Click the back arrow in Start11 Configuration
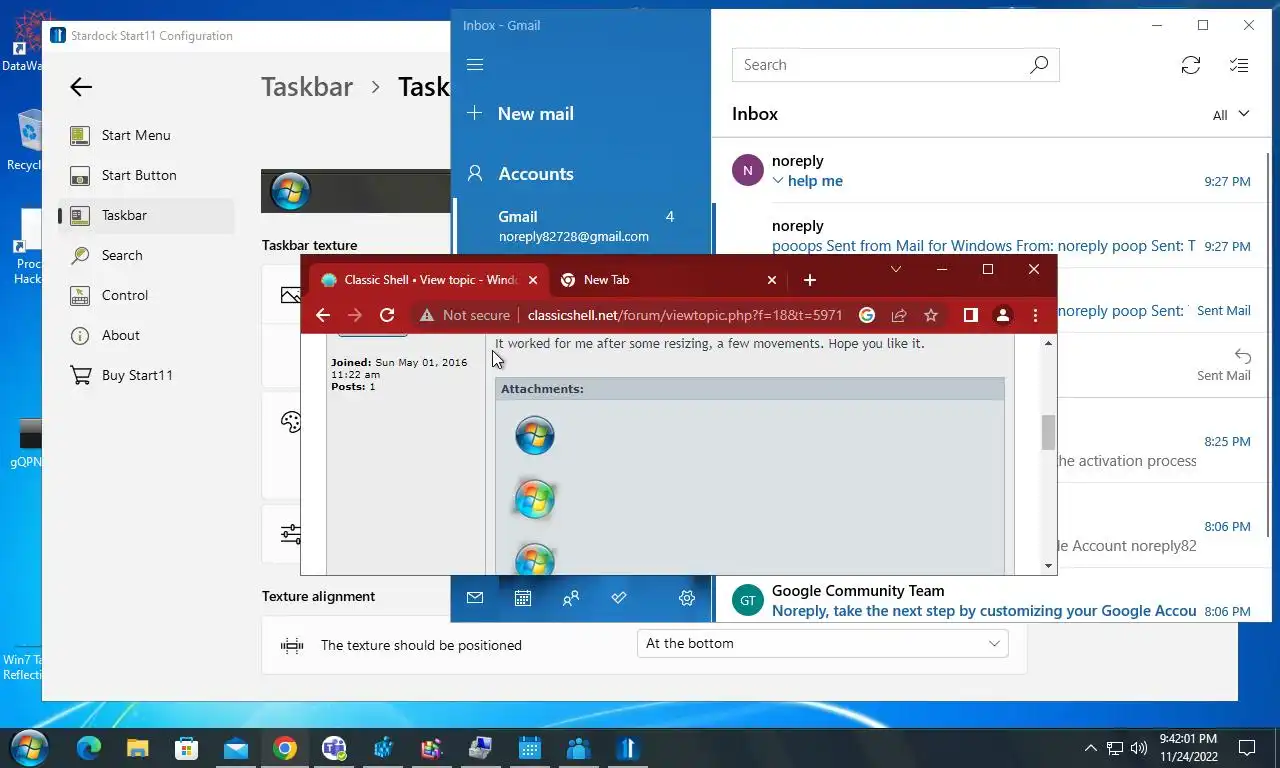 [81, 87]
